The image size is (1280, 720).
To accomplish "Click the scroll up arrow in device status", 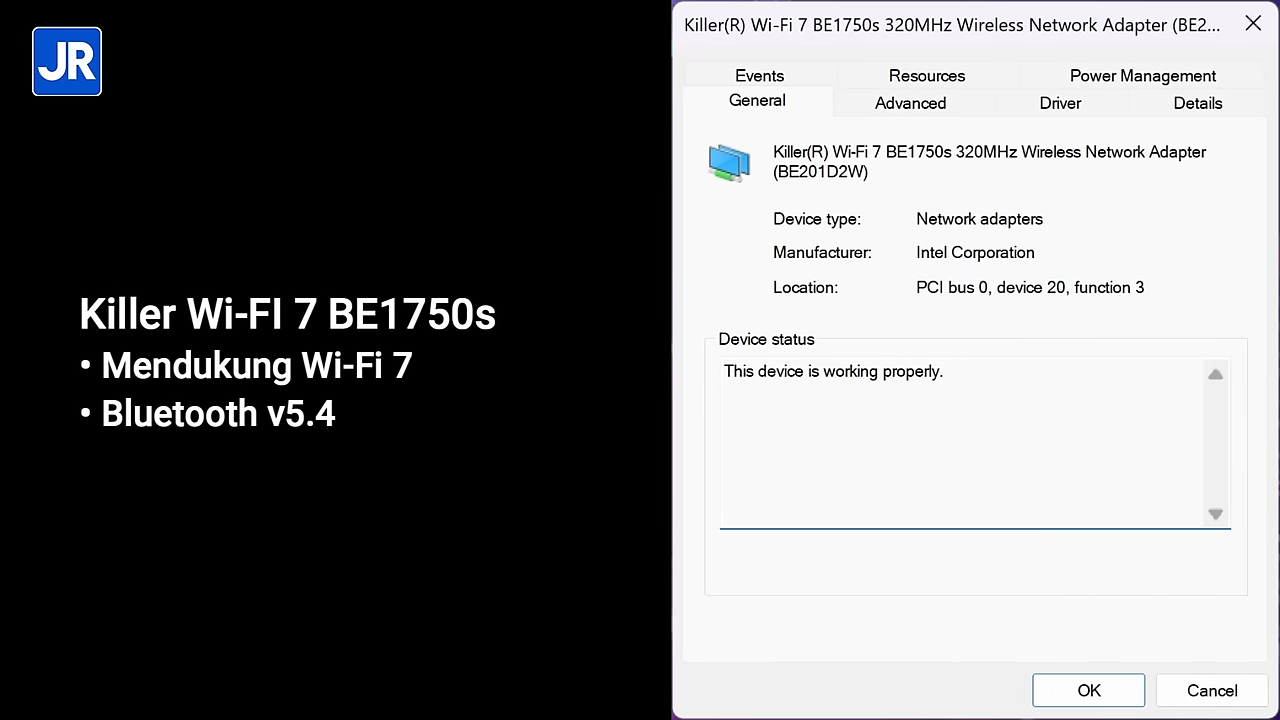I will pos(1215,374).
